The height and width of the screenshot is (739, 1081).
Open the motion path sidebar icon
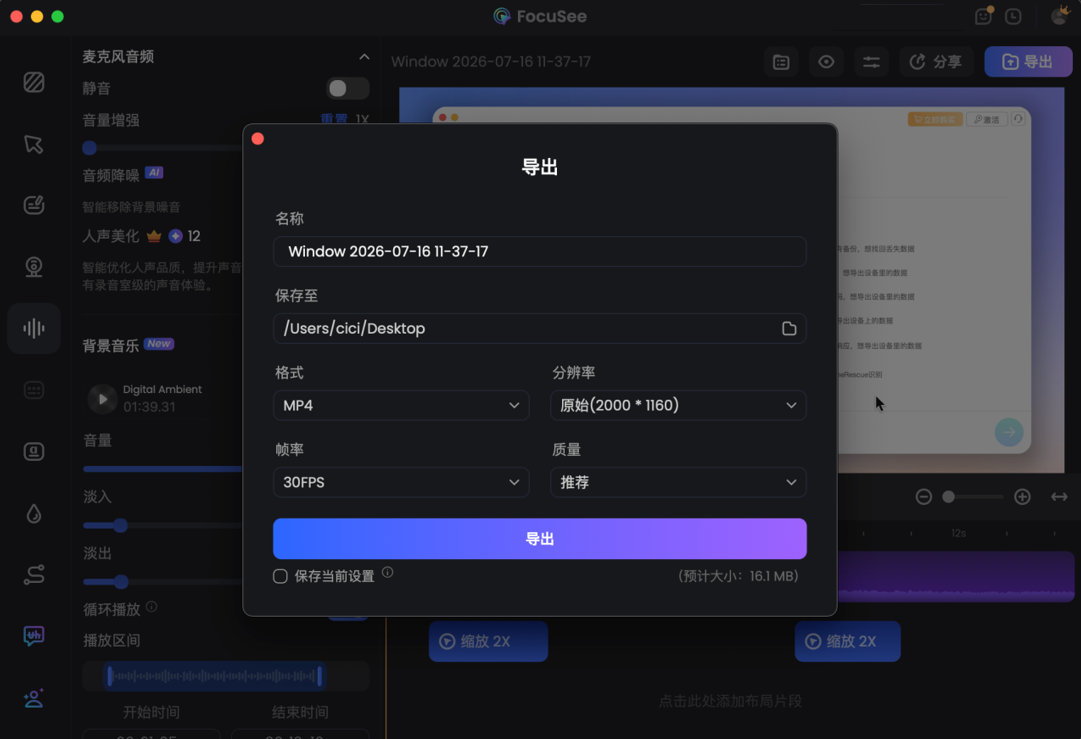pyautogui.click(x=34, y=574)
